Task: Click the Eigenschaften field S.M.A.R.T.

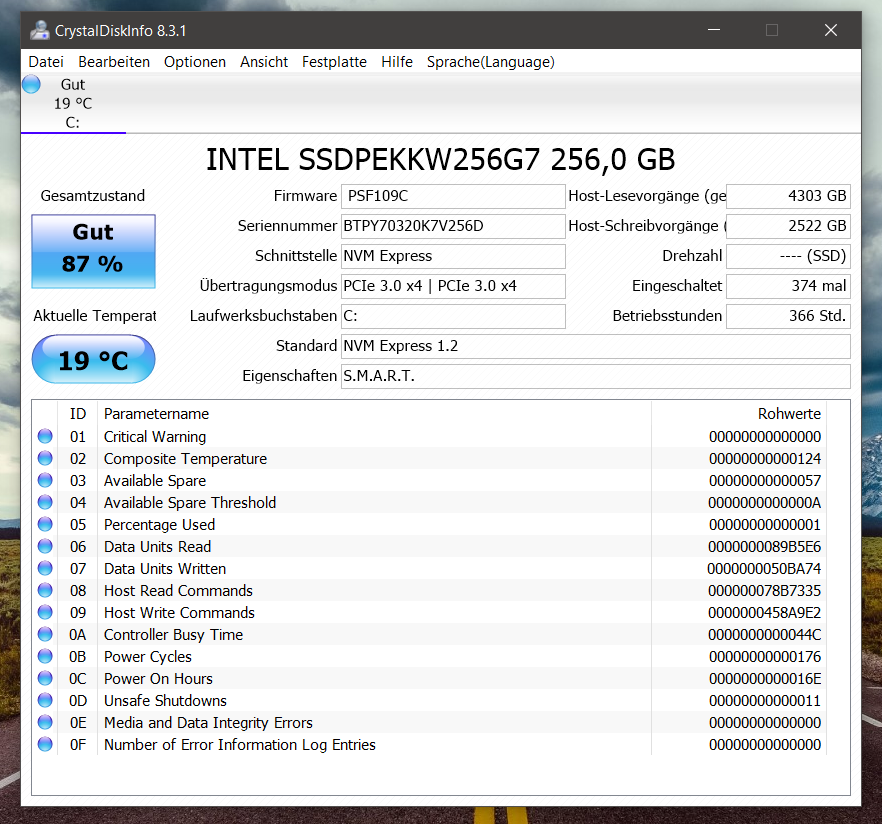Action: [x=596, y=376]
